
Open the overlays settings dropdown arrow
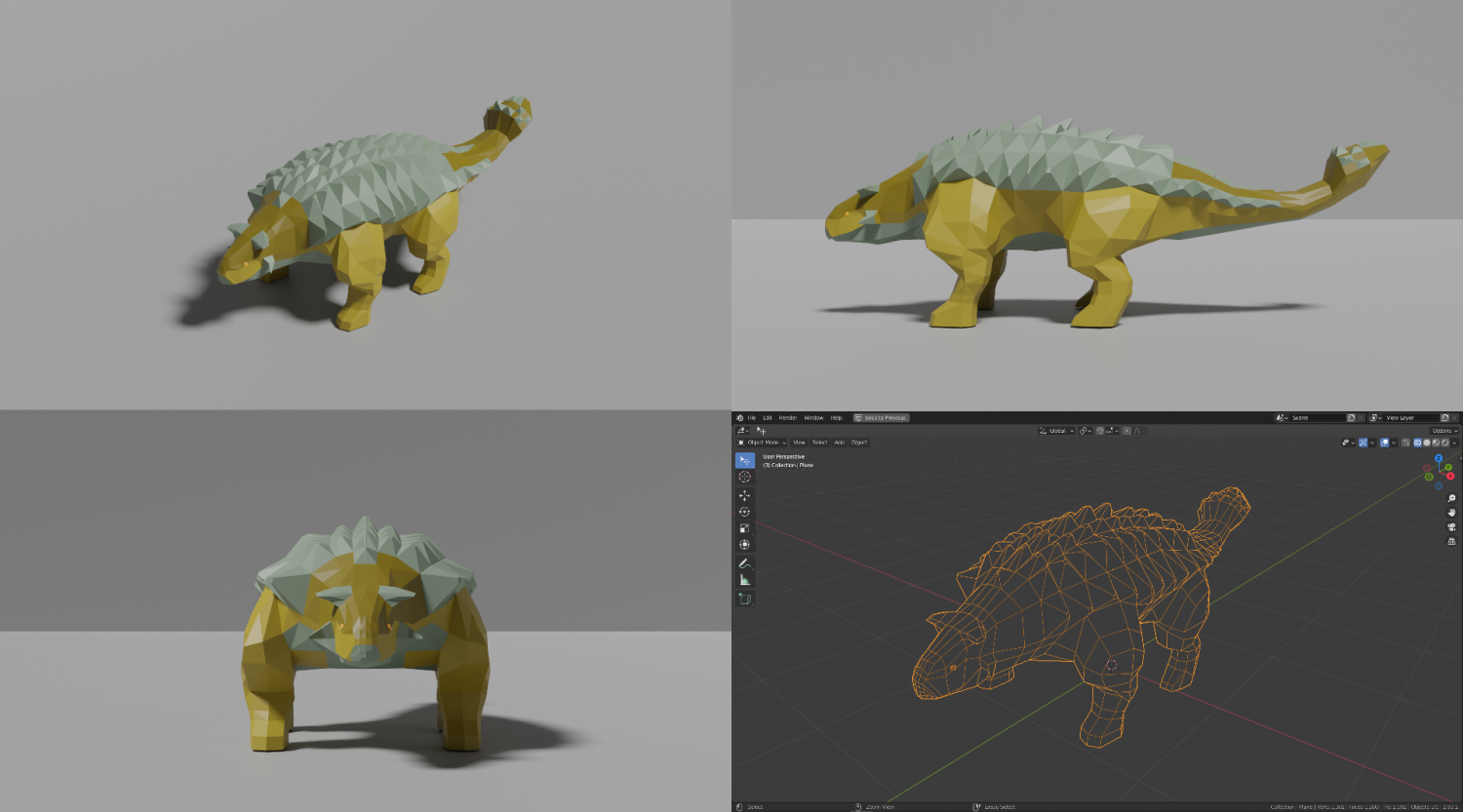(x=1394, y=443)
